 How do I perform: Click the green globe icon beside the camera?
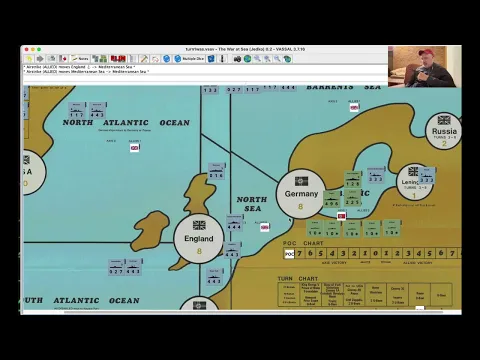[247, 59]
